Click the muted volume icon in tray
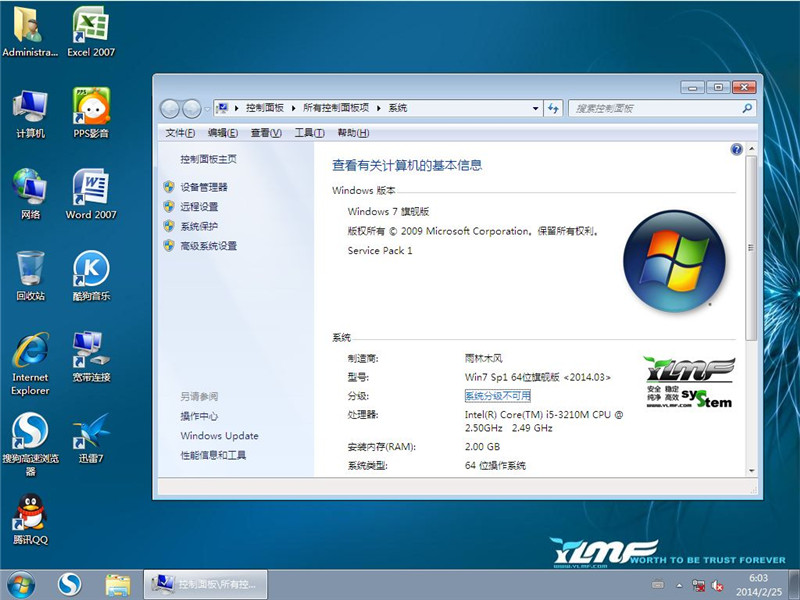The width and height of the screenshot is (800, 600). [x=717, y=585]
